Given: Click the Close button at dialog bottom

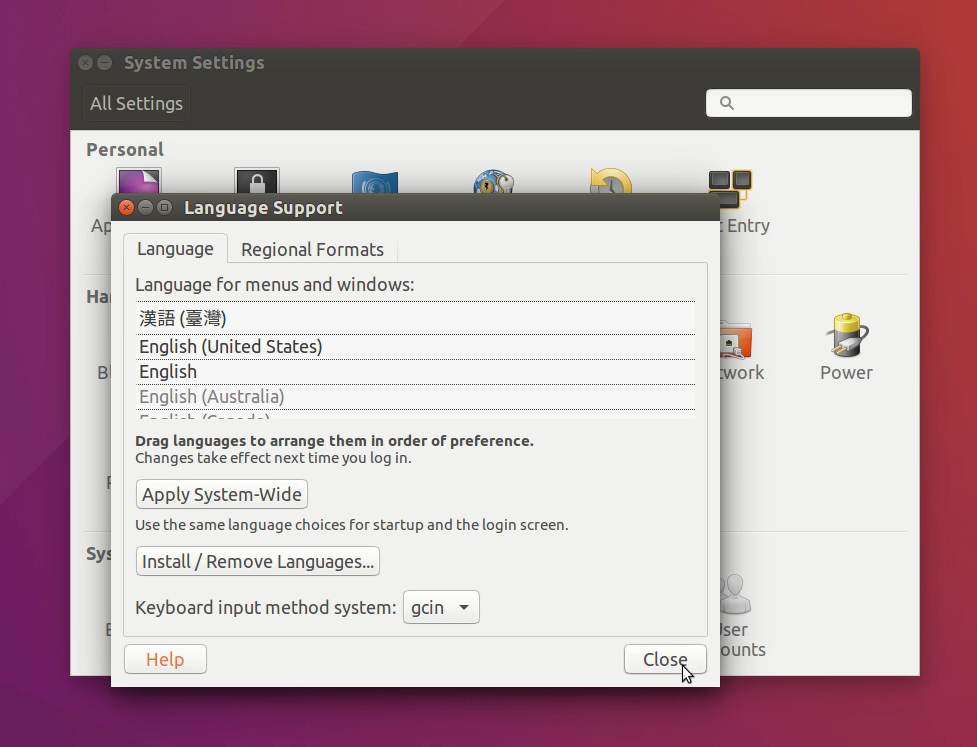Looking at the screenshot, I should tap(665, 659).
